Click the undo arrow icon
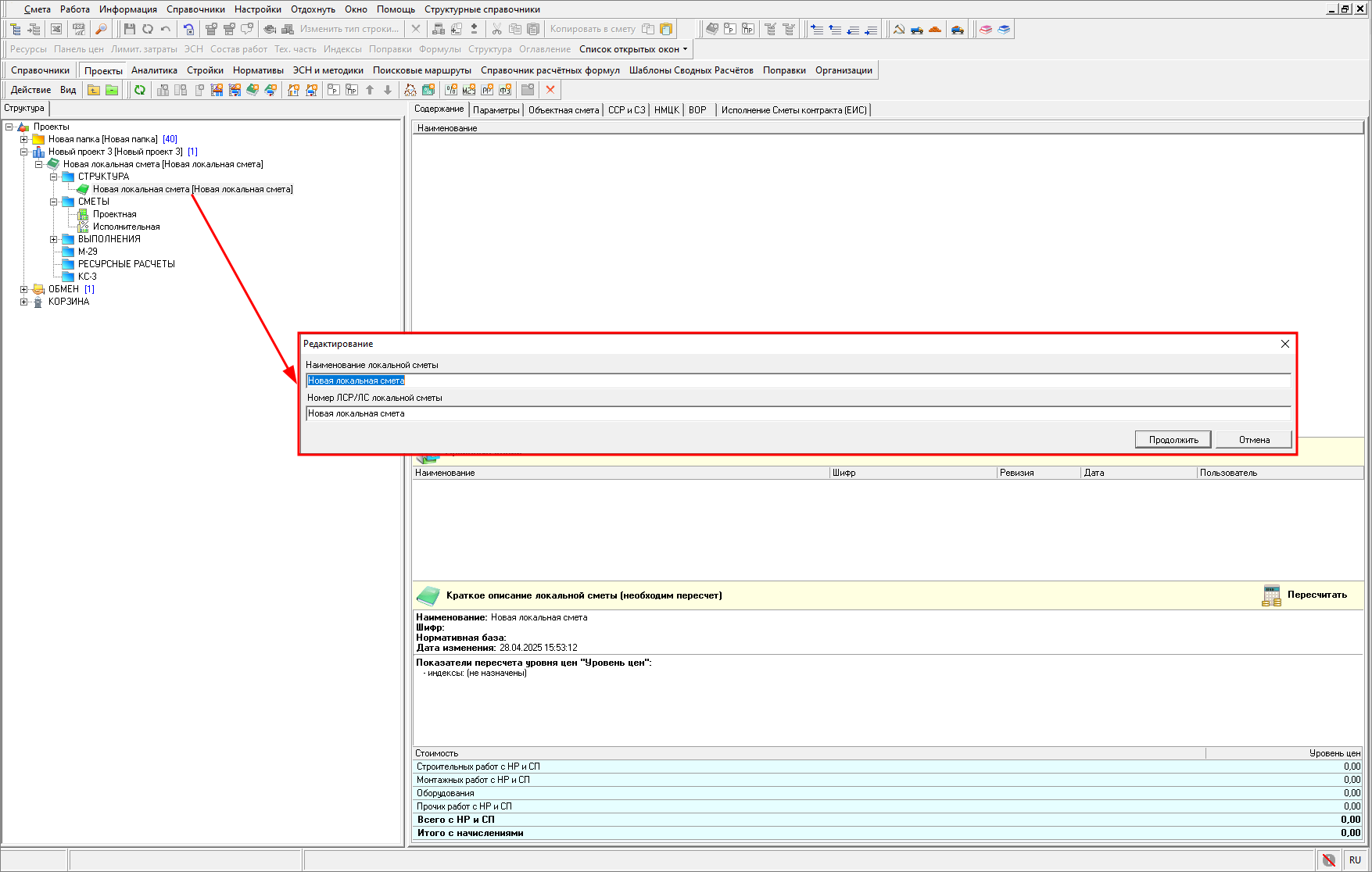 [x=166, y=29]
